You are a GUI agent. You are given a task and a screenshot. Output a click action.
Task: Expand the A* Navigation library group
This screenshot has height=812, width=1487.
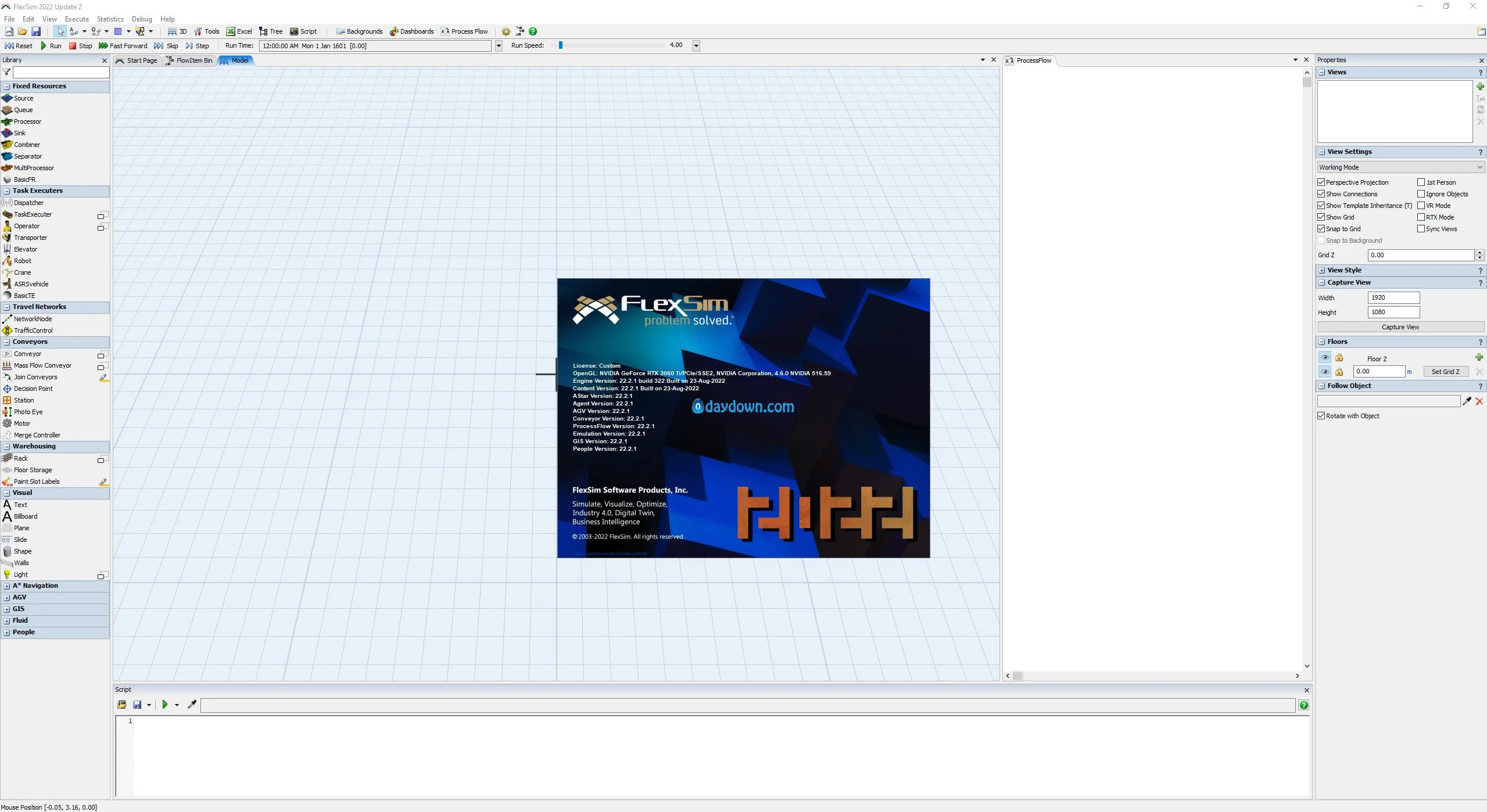[7, 586]
